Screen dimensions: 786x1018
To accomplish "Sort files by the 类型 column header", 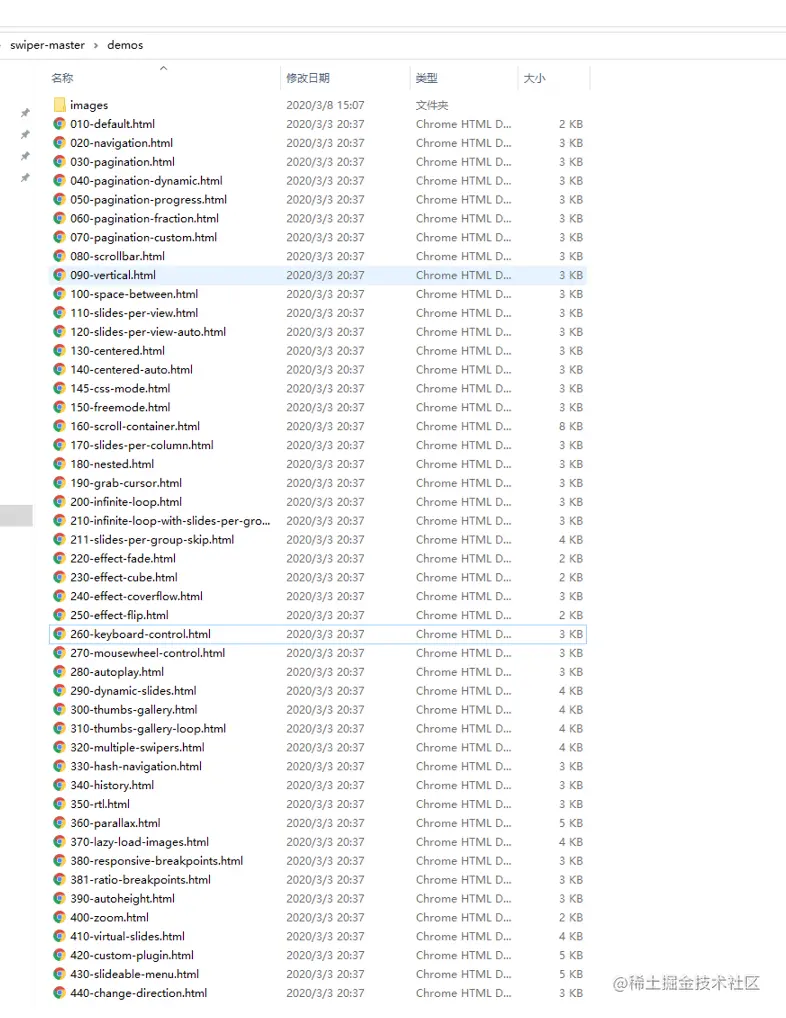I will pos(426,78).
